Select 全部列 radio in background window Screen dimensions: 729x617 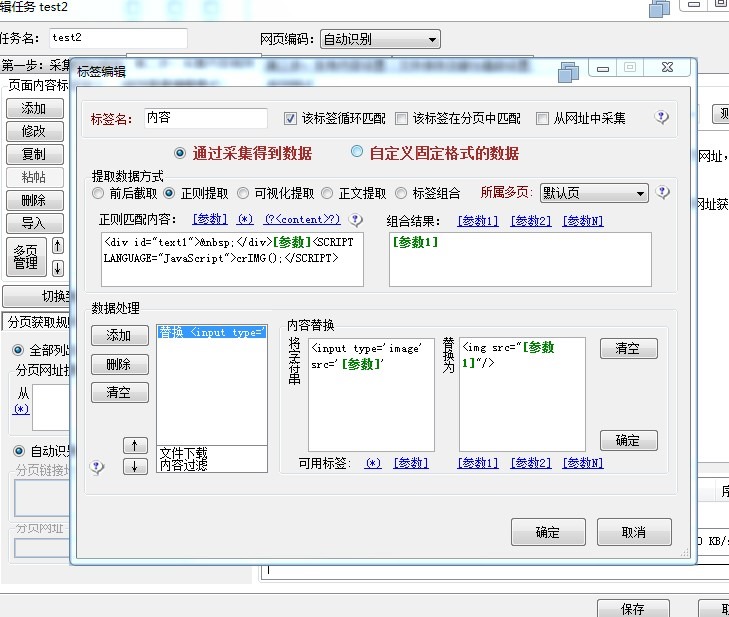pos(18,350)
